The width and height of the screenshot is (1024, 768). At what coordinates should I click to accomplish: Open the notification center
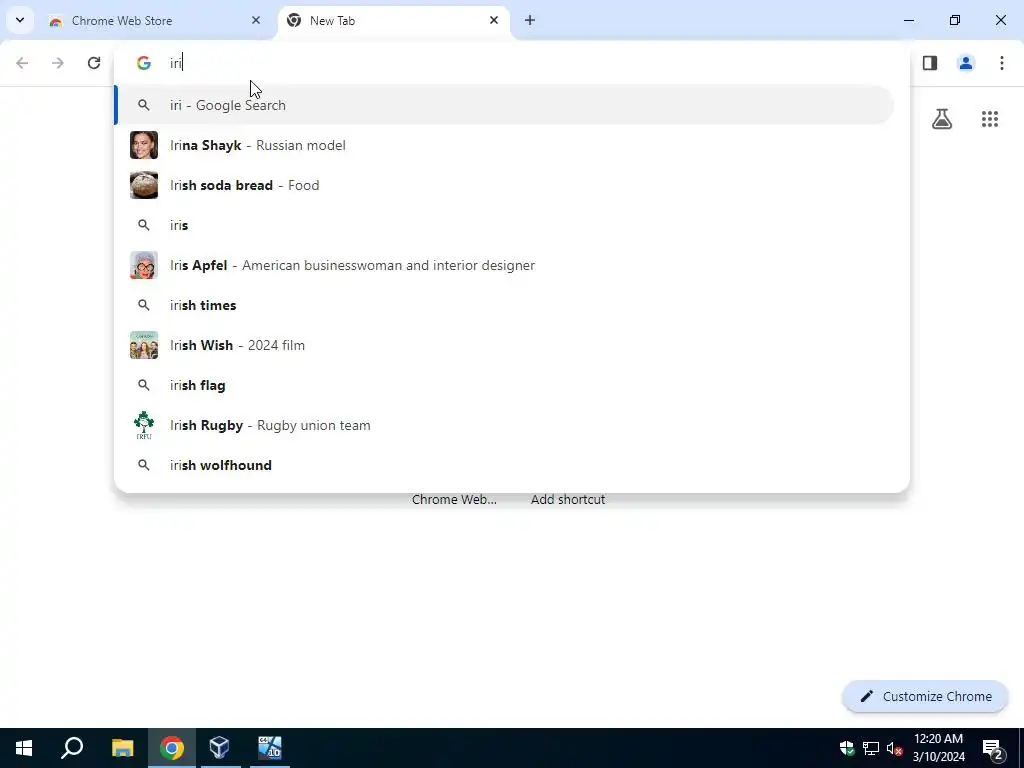[x=993, y=748]
